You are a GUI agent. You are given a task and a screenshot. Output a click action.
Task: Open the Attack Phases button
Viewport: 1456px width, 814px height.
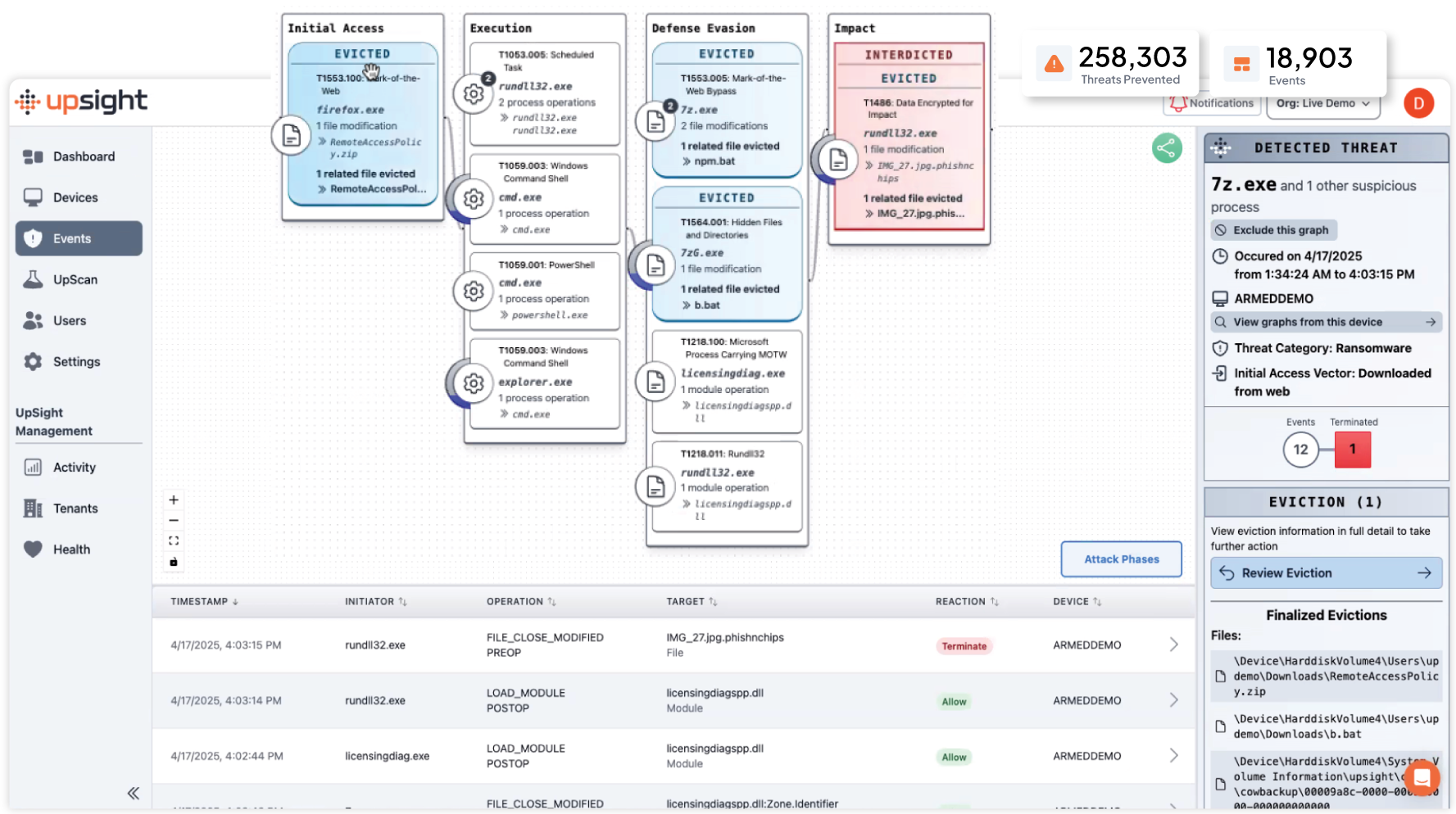tap(1121, 559)
